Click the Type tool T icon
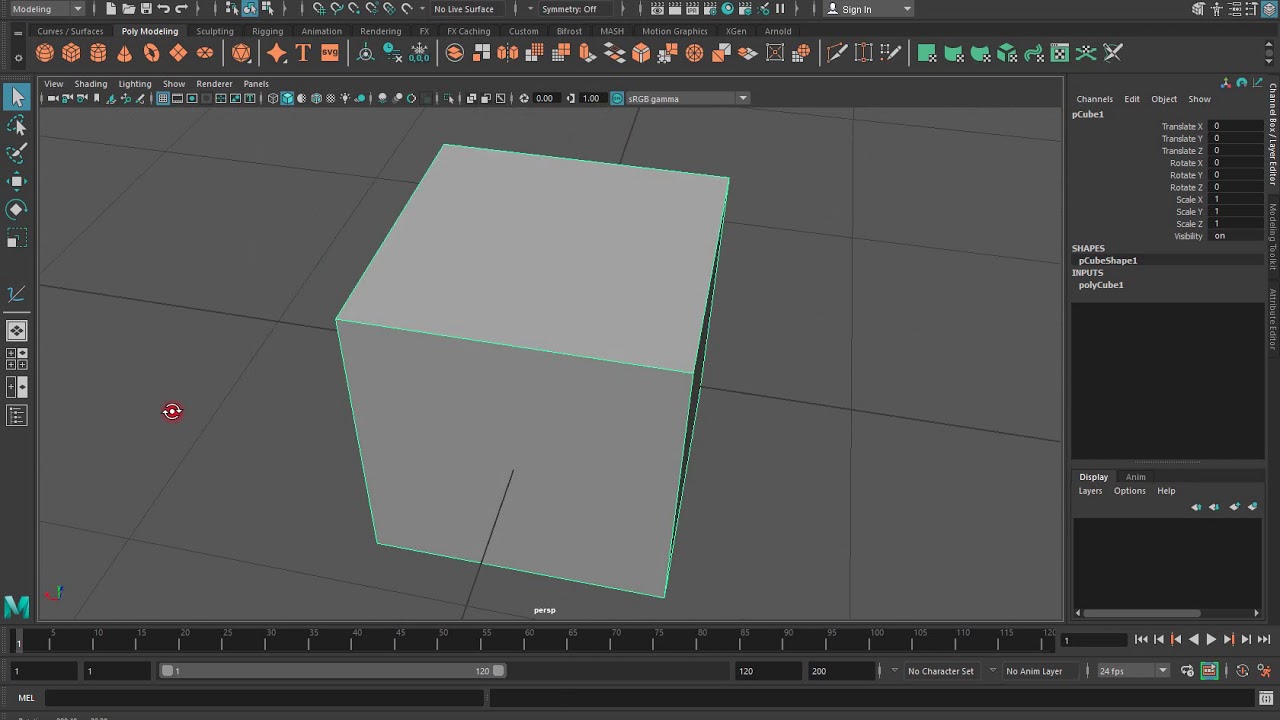1280x720 pixels. pyautogui.click(x=303, y=53)
